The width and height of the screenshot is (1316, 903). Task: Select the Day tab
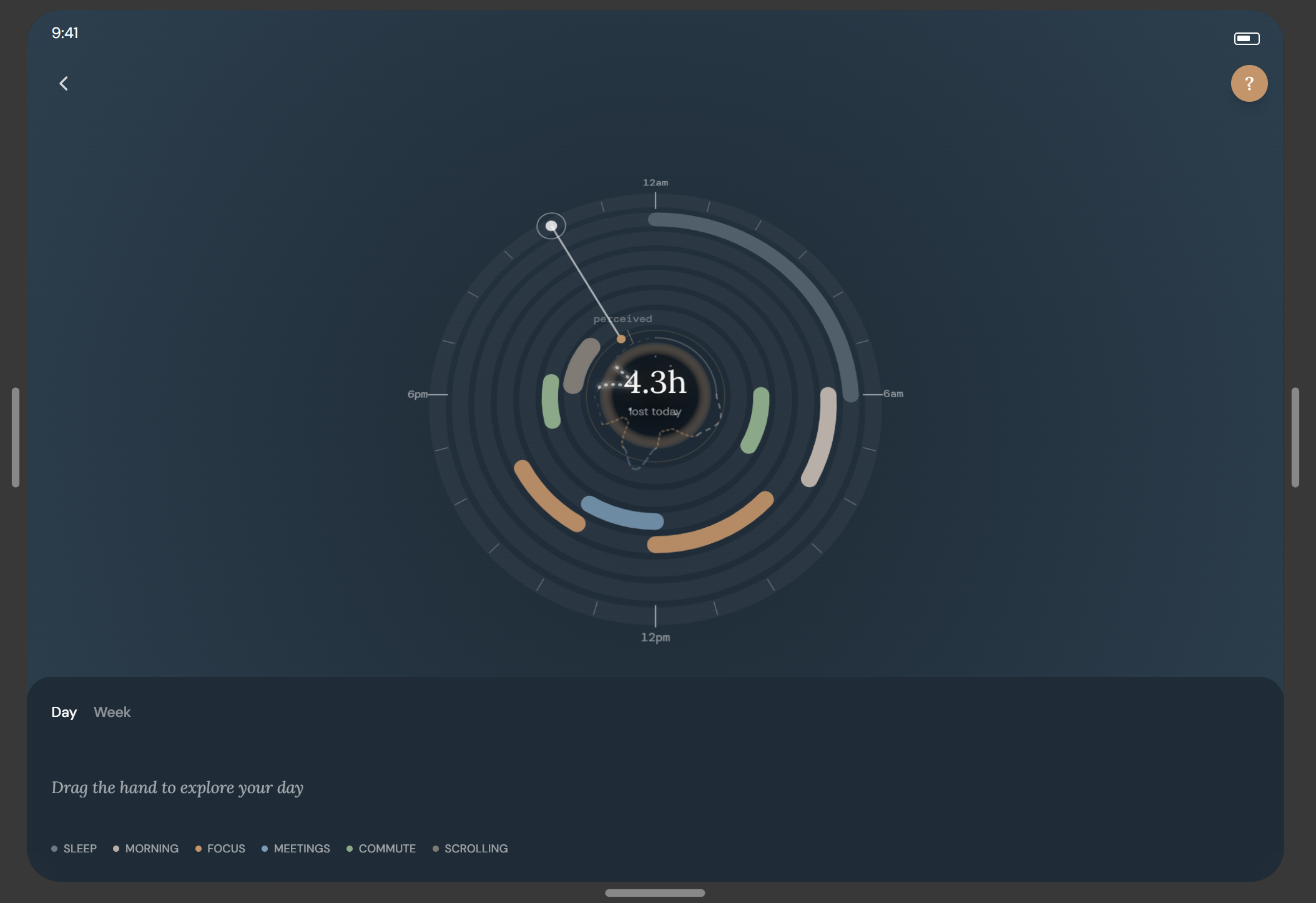click(64, 712)
